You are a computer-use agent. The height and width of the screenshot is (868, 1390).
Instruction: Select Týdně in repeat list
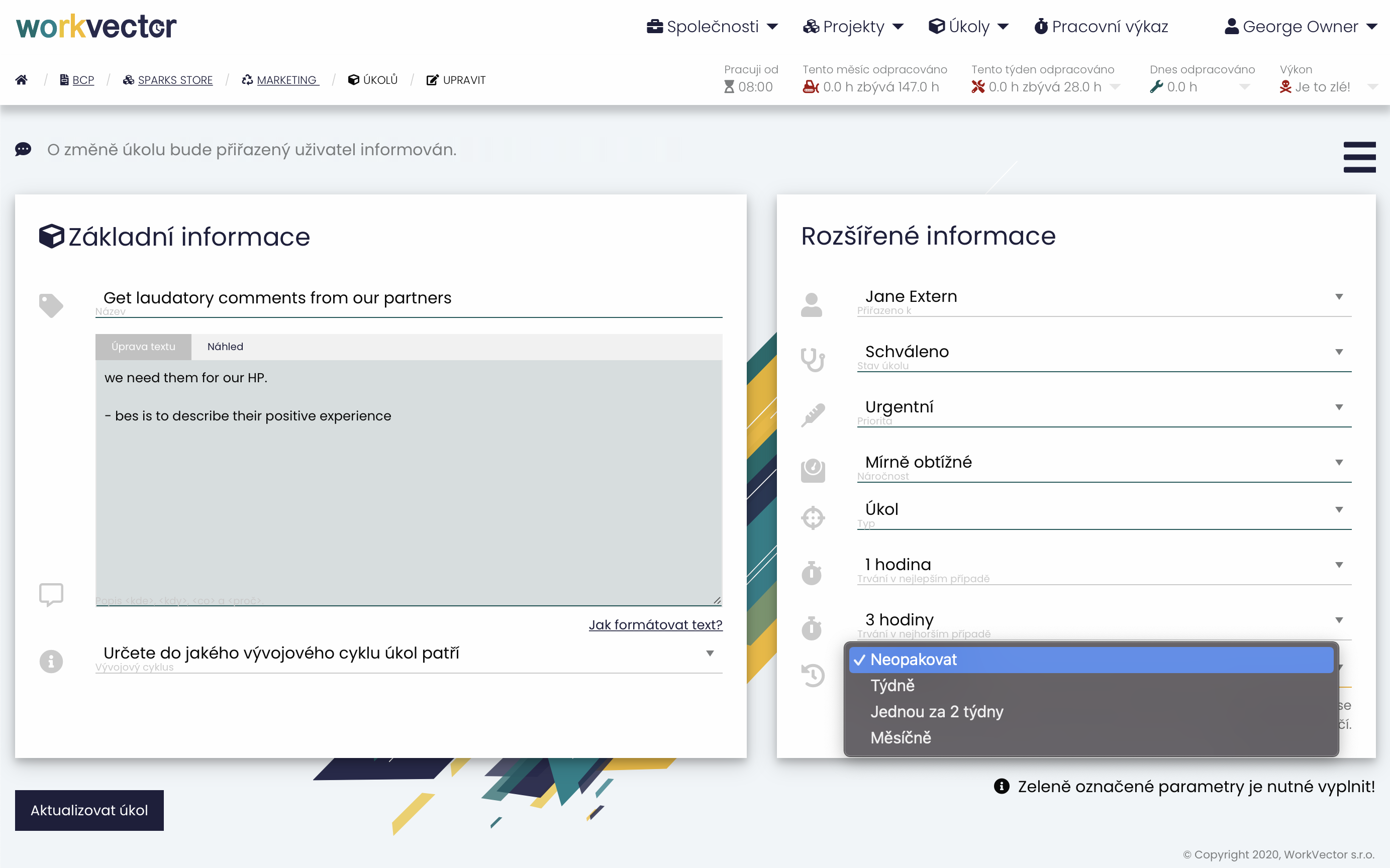tap(1091, 686)
